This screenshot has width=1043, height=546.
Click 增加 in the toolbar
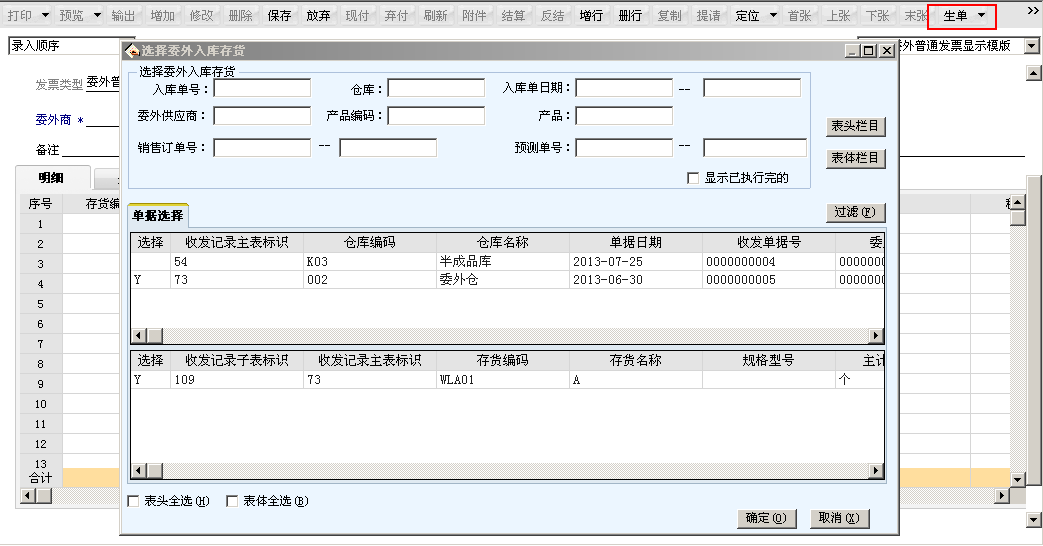[x=162, y=15]
